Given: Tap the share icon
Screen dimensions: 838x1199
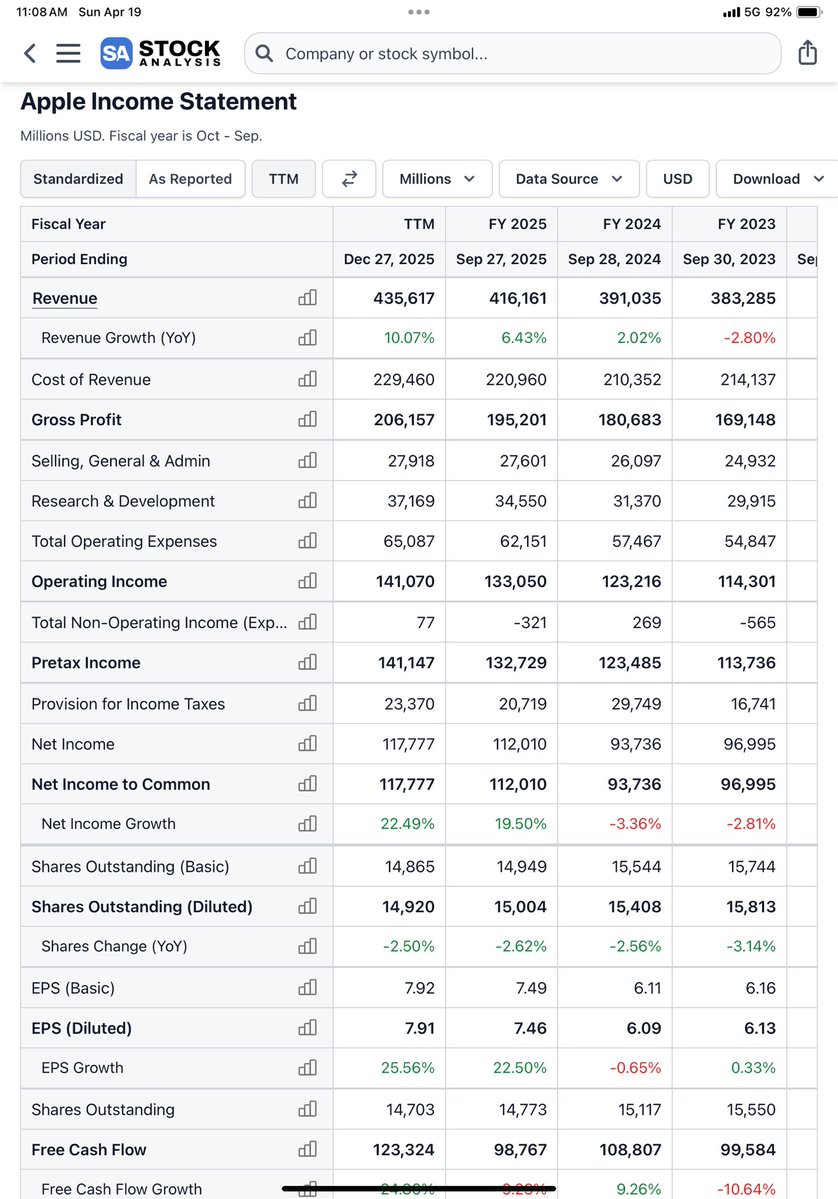Looking at the screenshot, I should (807, 53).
